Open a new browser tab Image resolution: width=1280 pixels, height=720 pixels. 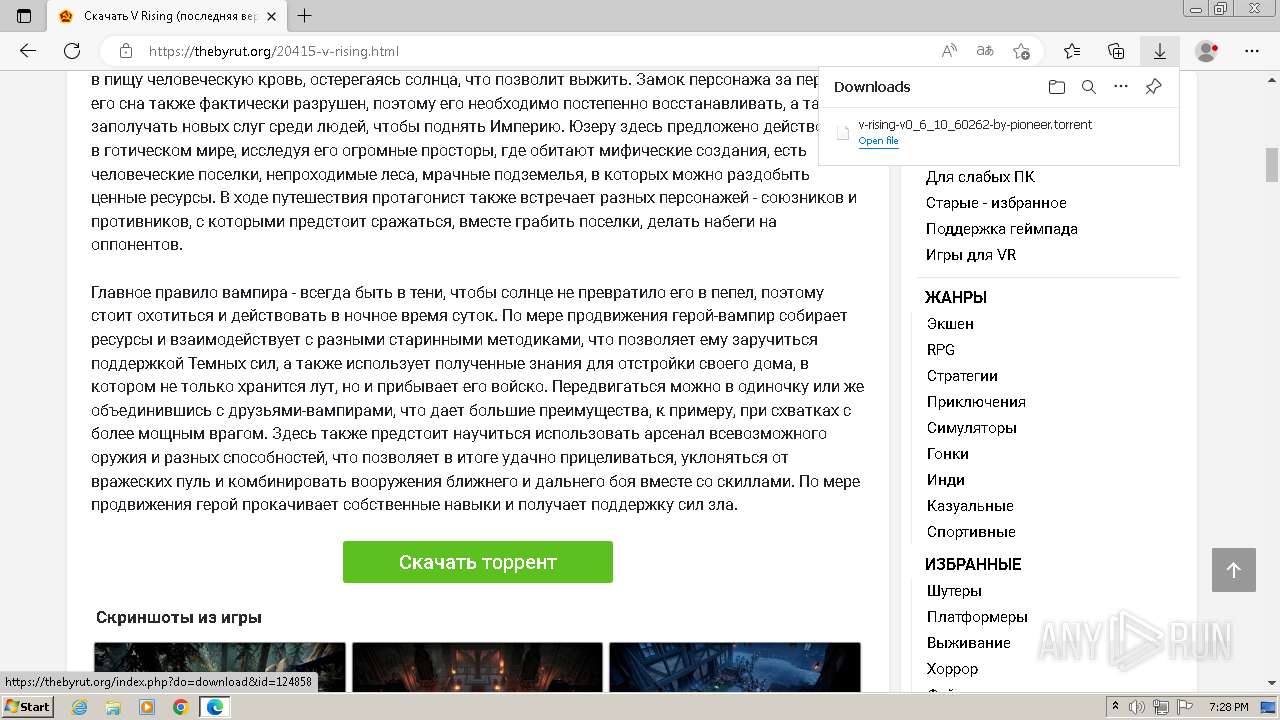click(305, 16)
